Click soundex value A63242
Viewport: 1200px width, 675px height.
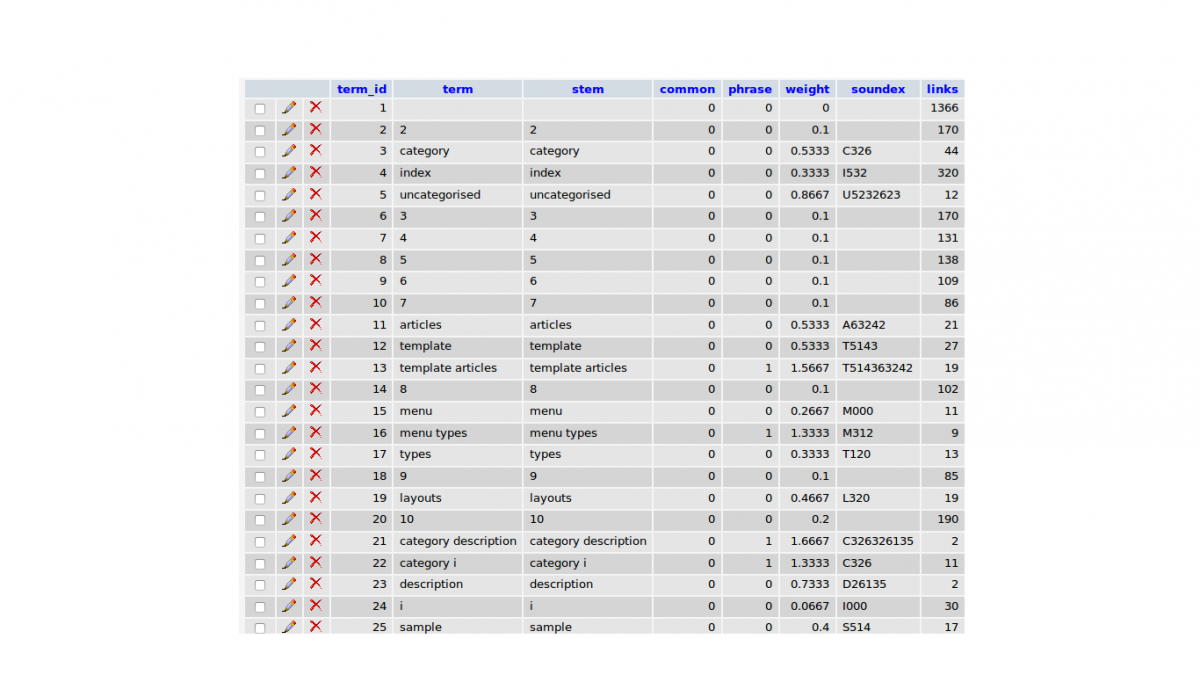[864, 325]
